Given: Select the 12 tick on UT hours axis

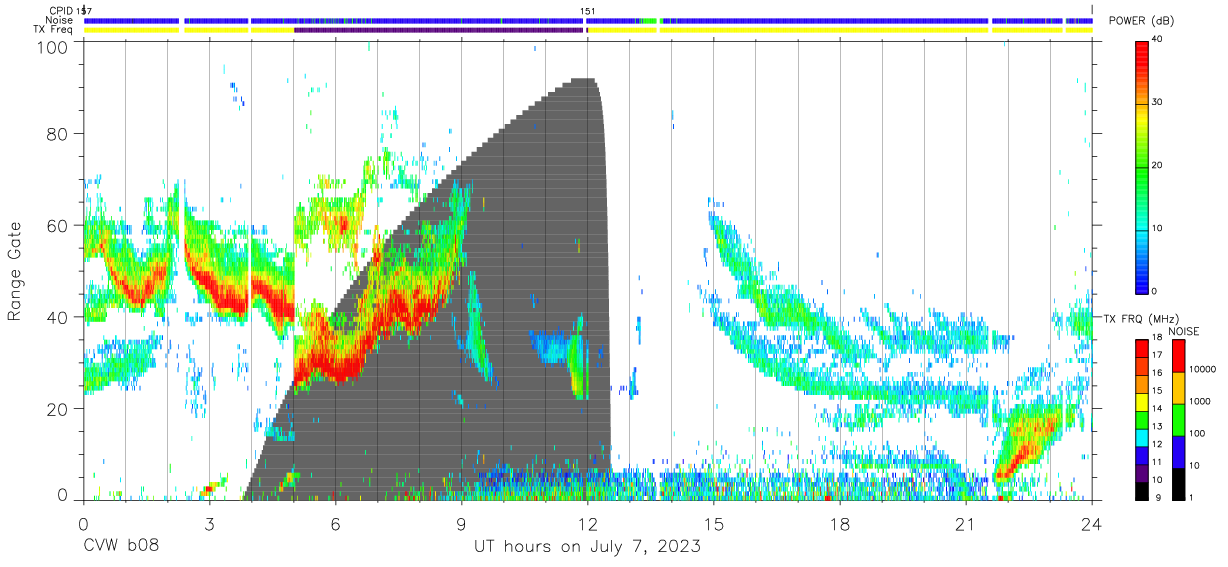Looking at the screenshot, I should (x=587, y=524).
